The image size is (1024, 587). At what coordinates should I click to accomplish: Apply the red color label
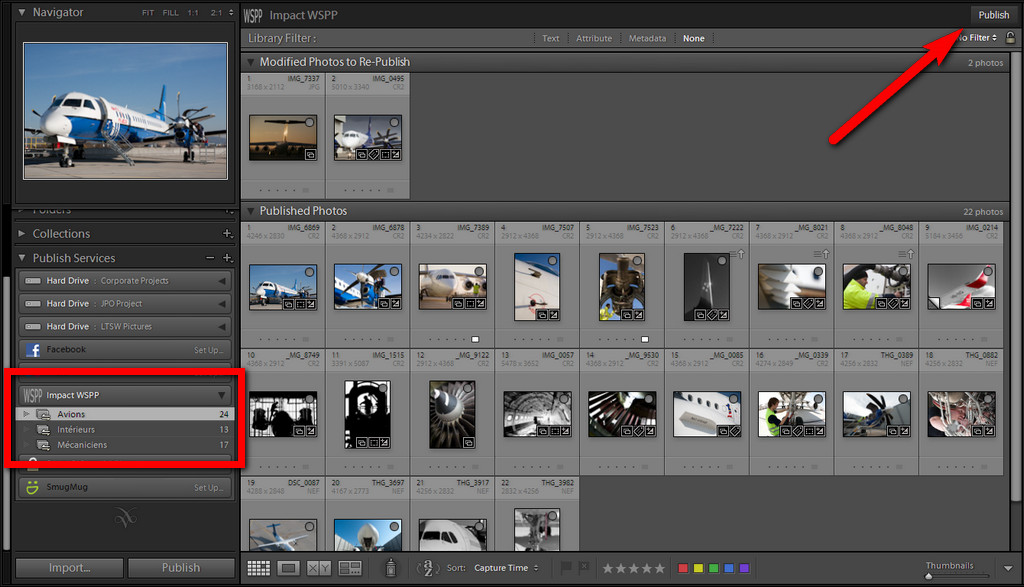click(x=683, y=568)
